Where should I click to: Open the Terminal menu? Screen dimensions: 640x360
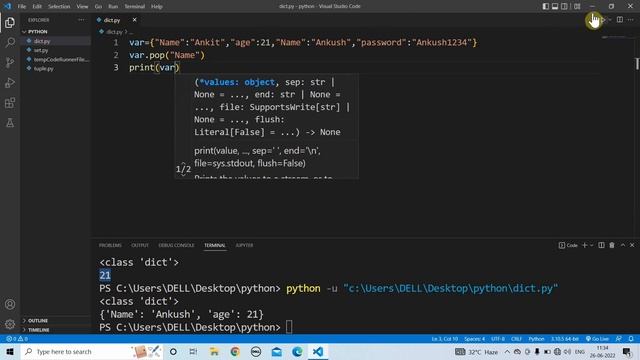[134, 6]
